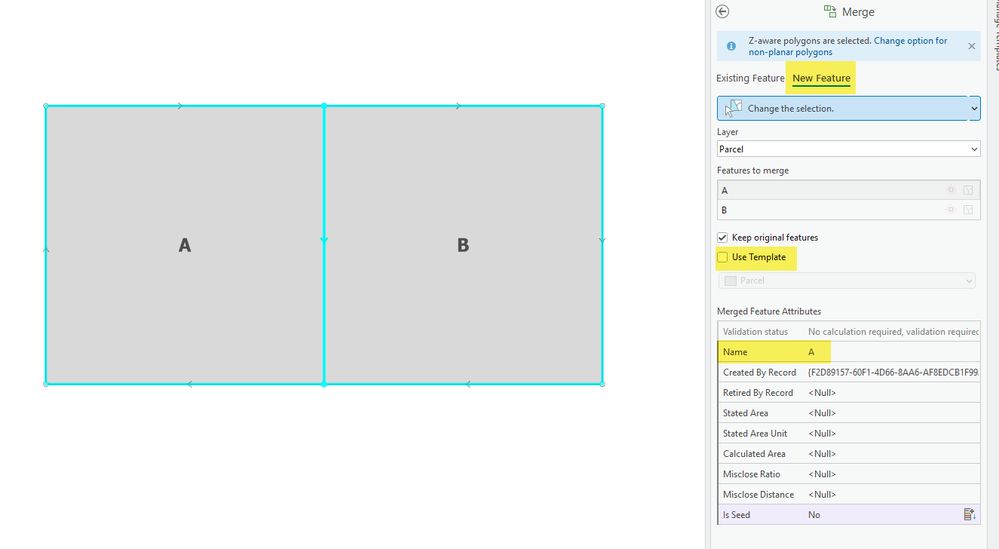The image size is (999, 549).
Task: Click the Calculated Area Null value
Action: point(822,454)
